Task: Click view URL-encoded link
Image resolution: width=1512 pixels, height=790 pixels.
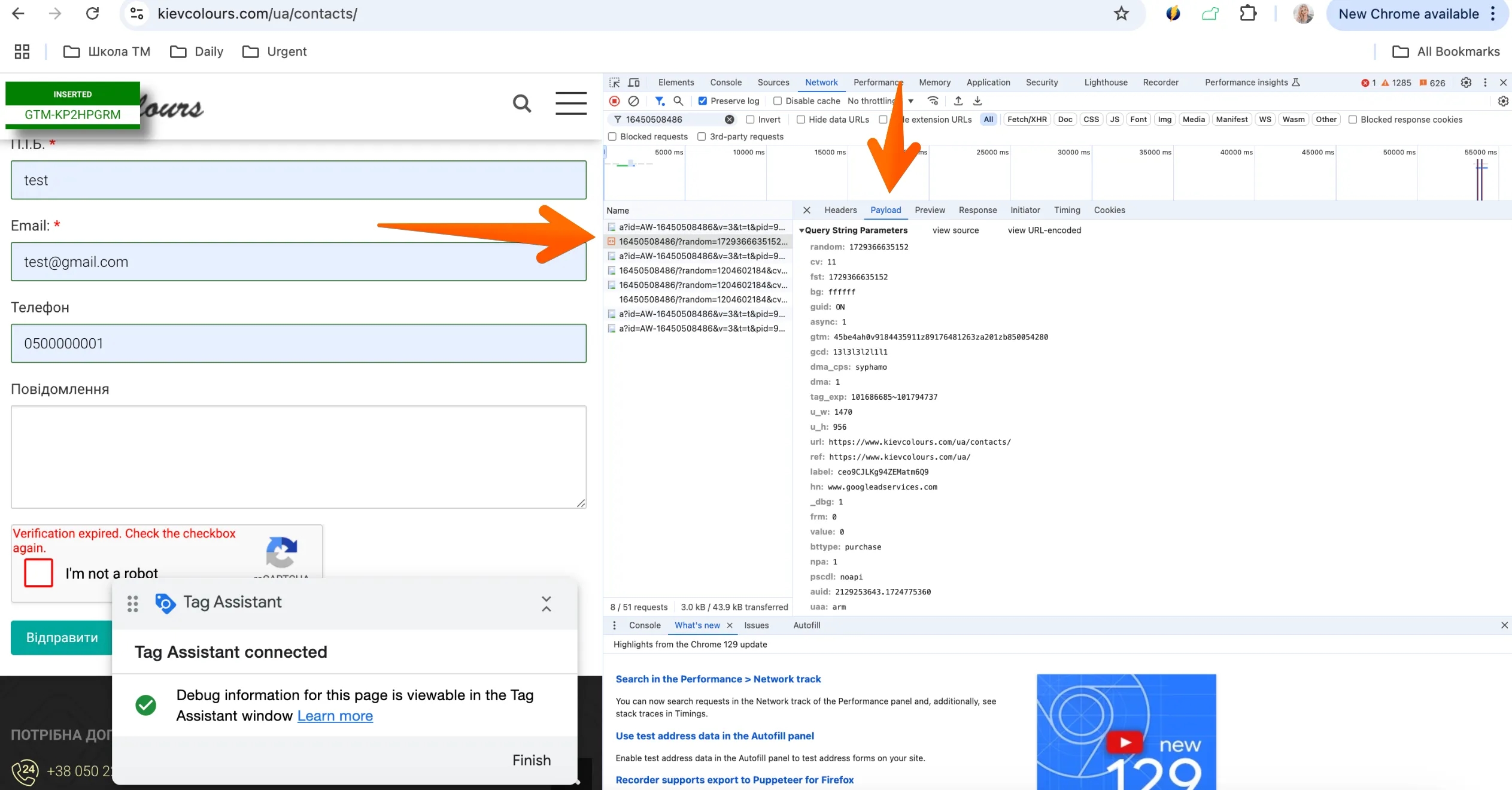Action: 1045,230
